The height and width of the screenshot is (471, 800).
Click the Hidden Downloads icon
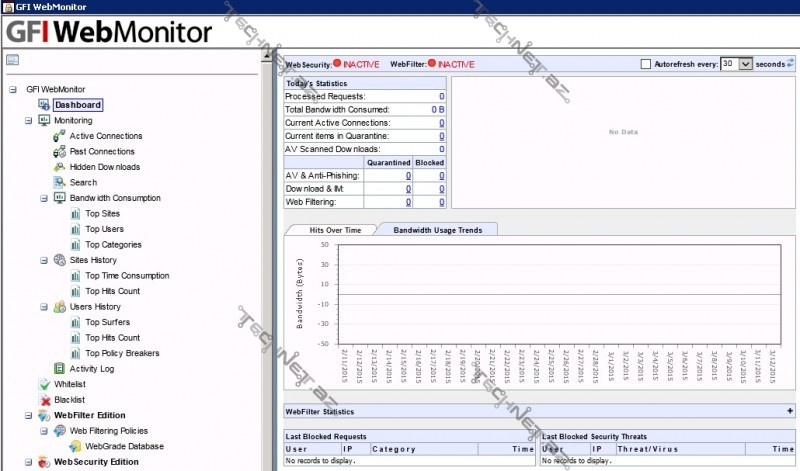pos(60,167)
